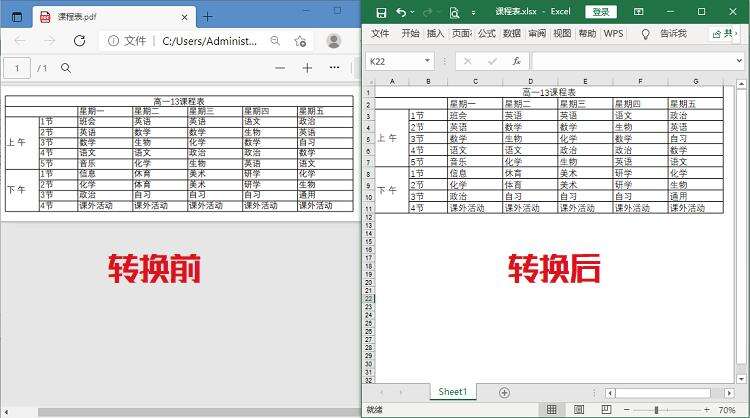Click the 告诉我 search field
Image resolution: width=750 pixels, height=418 pixels.
[x=673, y=33]
